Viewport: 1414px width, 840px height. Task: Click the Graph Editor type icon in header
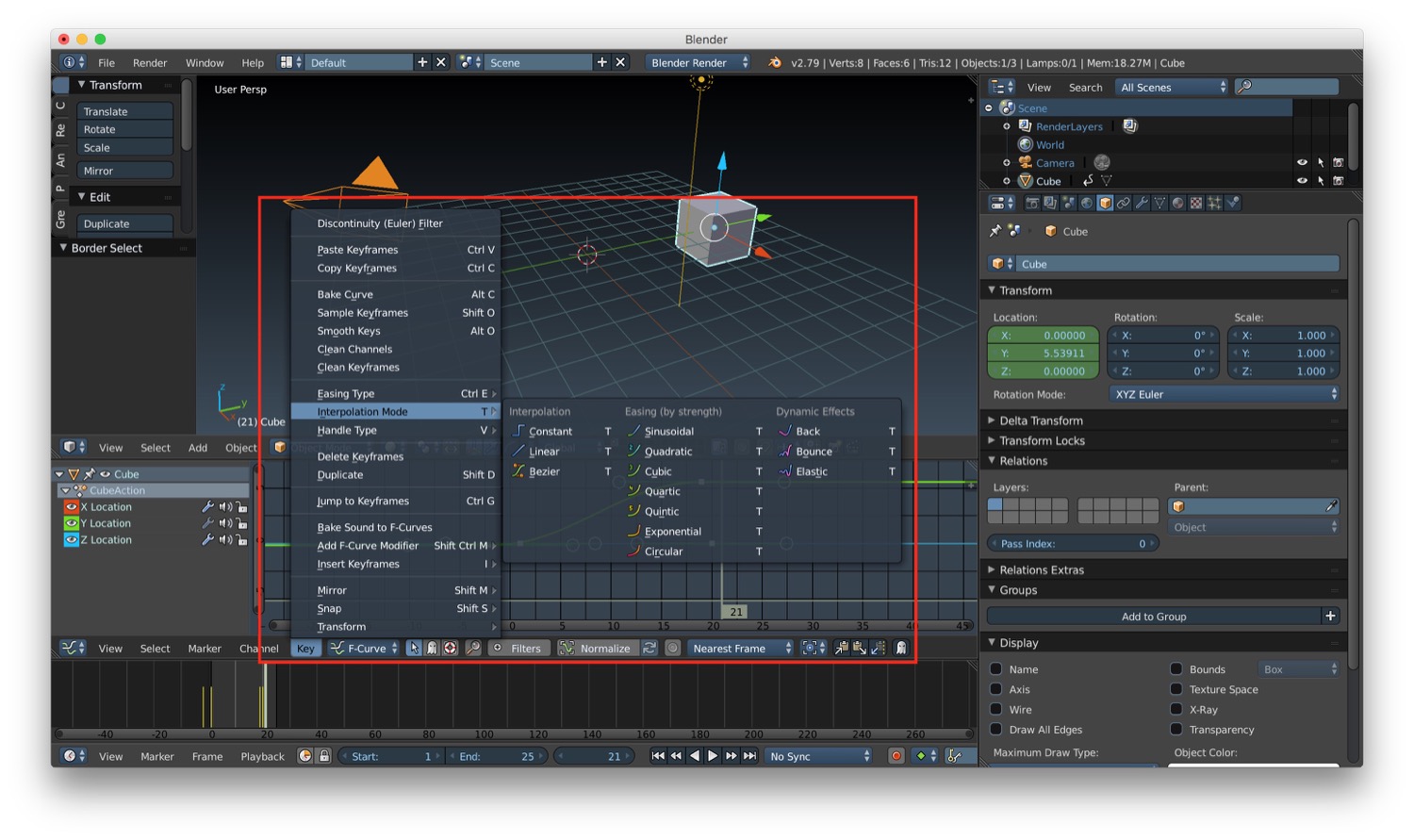click(73, 649)
